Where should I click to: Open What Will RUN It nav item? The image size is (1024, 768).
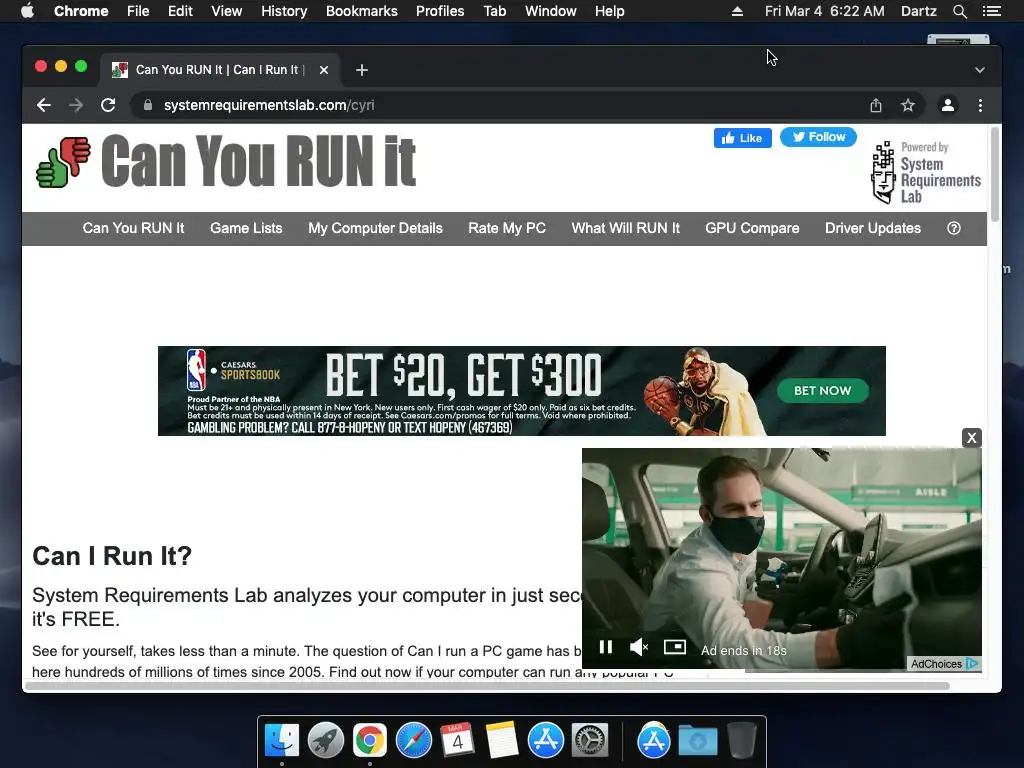[x=626, y=228]
